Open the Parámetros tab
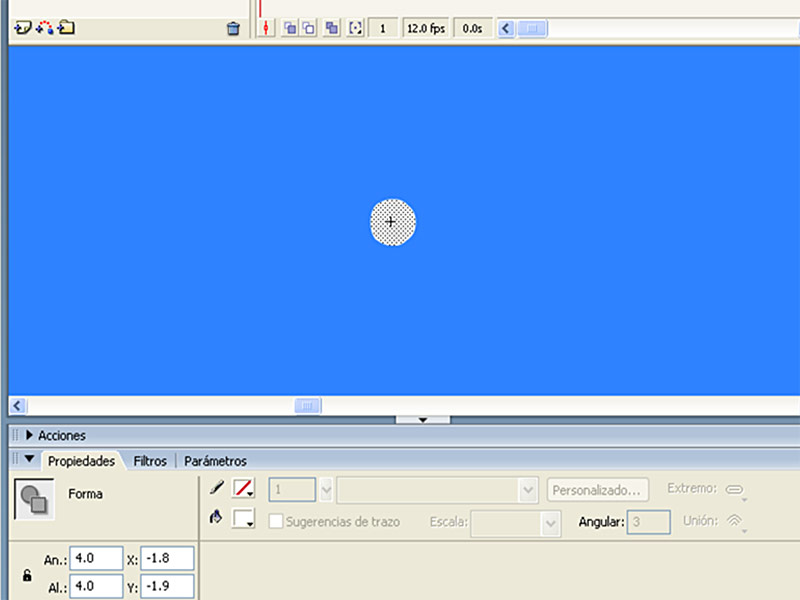Screen dimensions: 800x600 [215, 461]
